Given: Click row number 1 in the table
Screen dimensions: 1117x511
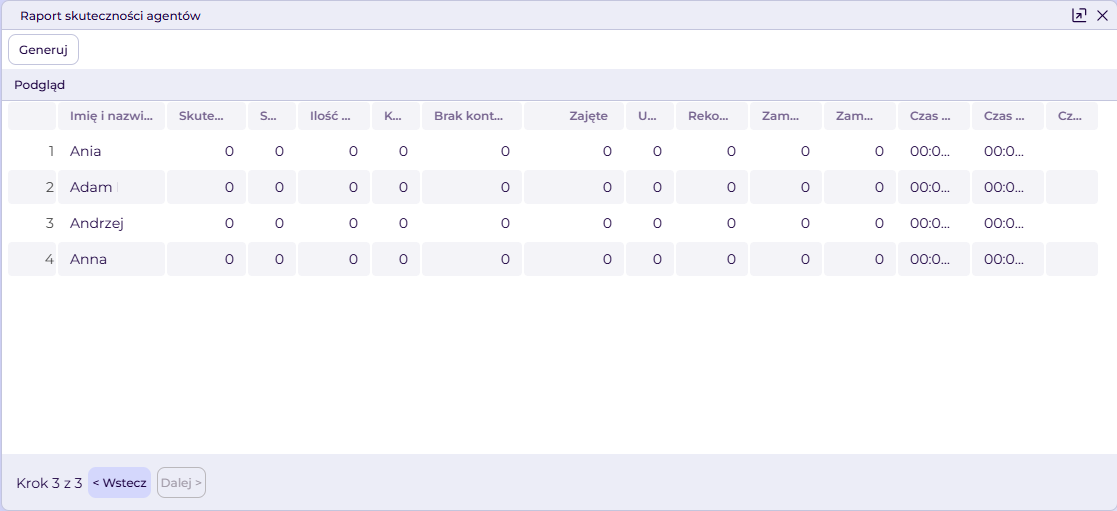Looking at the screenshot, I should pyautogui.click(x=32, y=151).
